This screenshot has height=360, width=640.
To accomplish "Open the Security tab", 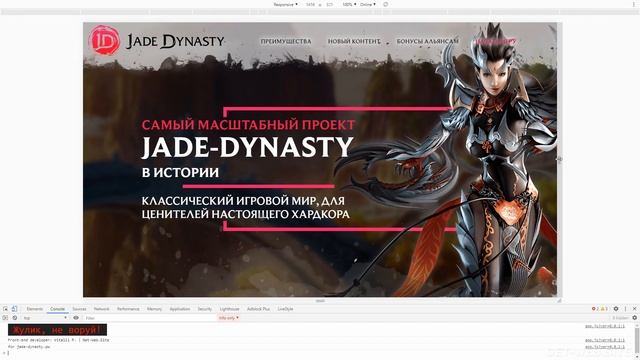I will (205, 309).
